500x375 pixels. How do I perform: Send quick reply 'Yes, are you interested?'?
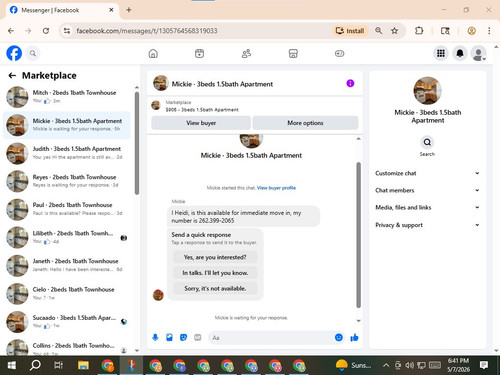click(x=215, y=257)
